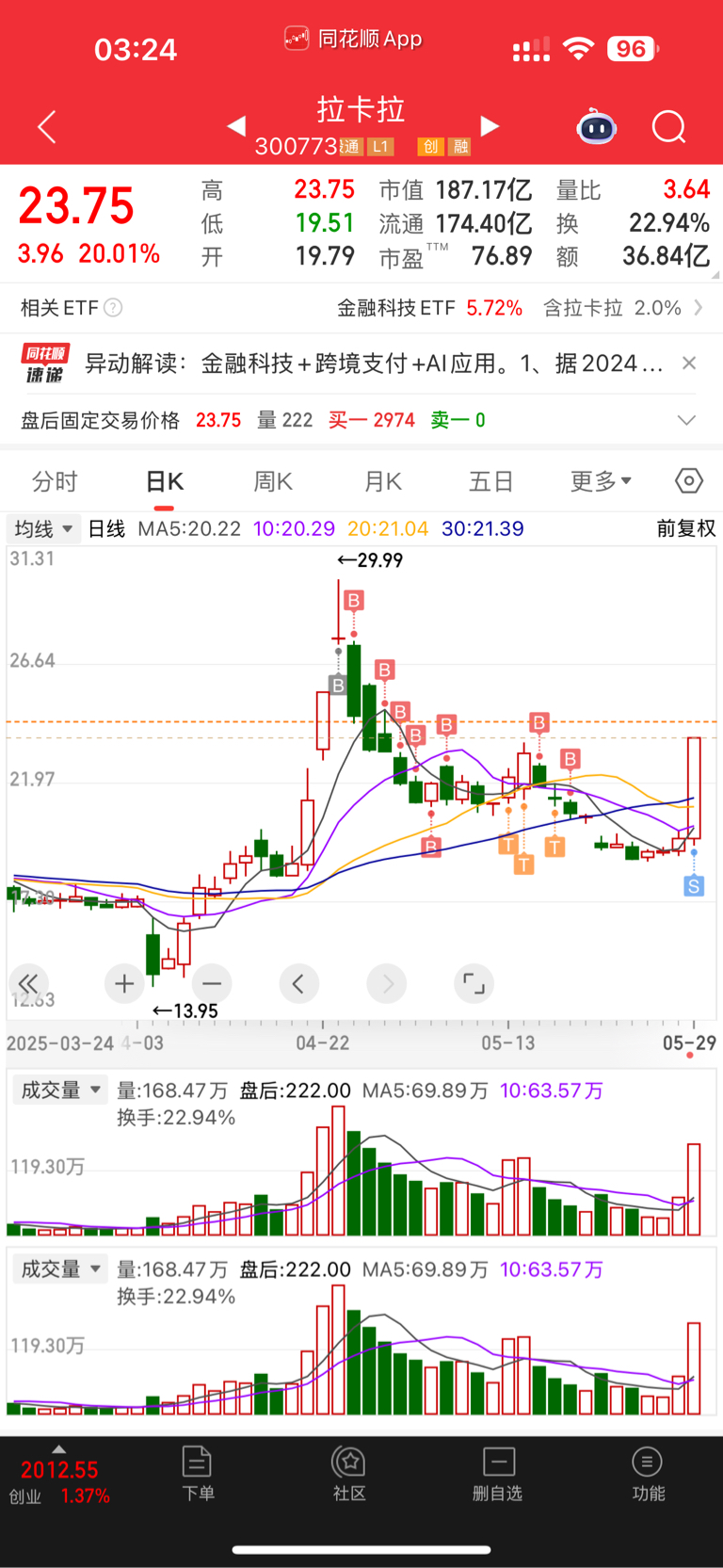Change the 前复权 adjustment mode
Screen dimensions: 723x1568
click(685, 528)
